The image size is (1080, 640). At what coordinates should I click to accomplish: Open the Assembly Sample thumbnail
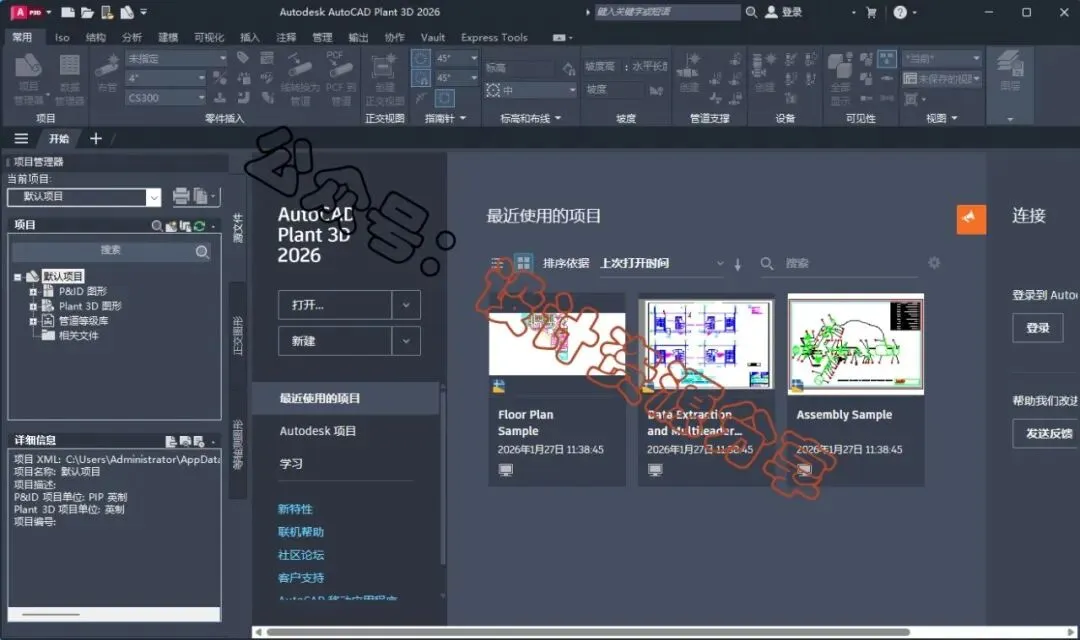pos(855,344)
